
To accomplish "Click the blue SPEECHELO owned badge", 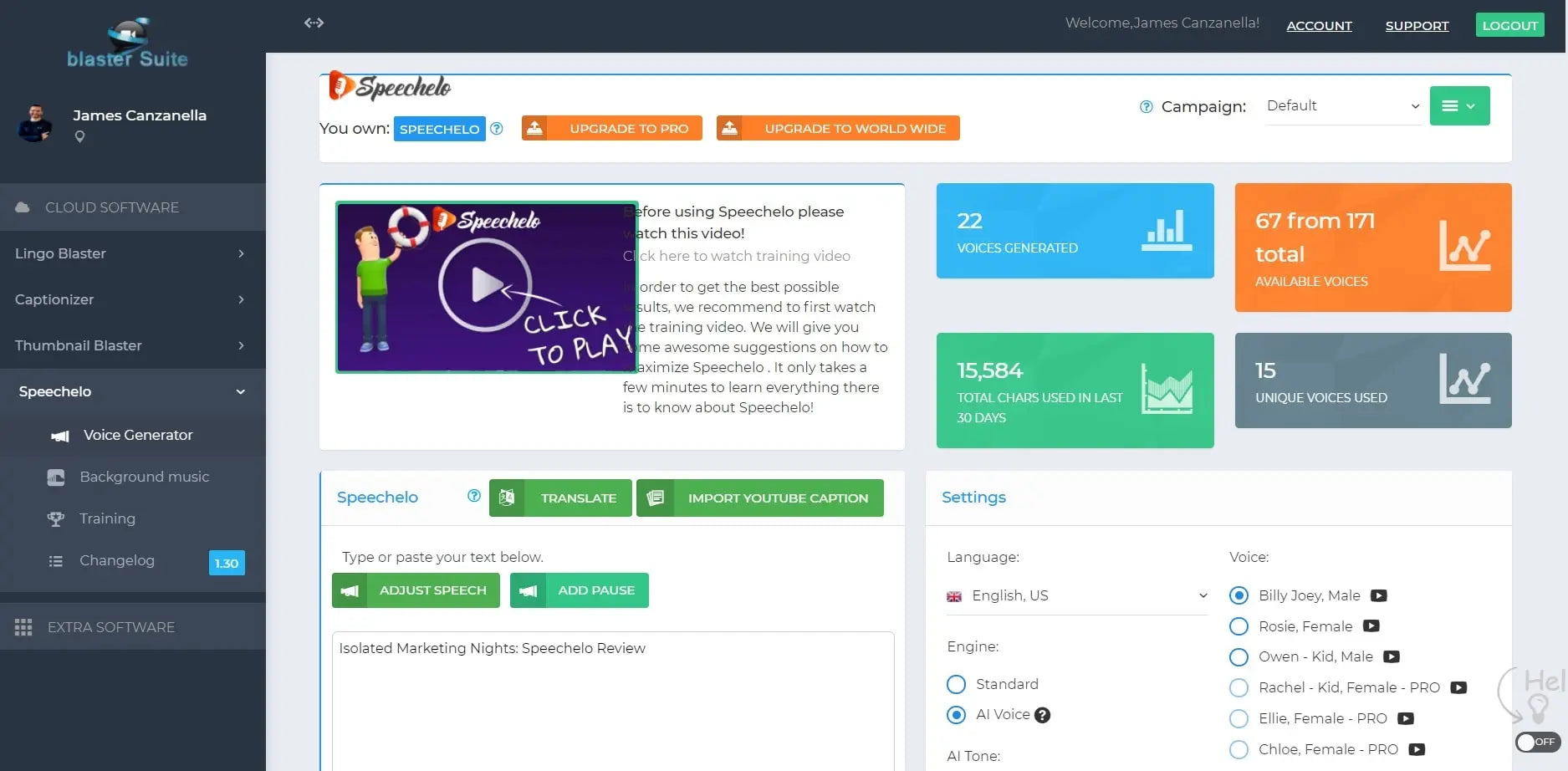I will point(440,129).
